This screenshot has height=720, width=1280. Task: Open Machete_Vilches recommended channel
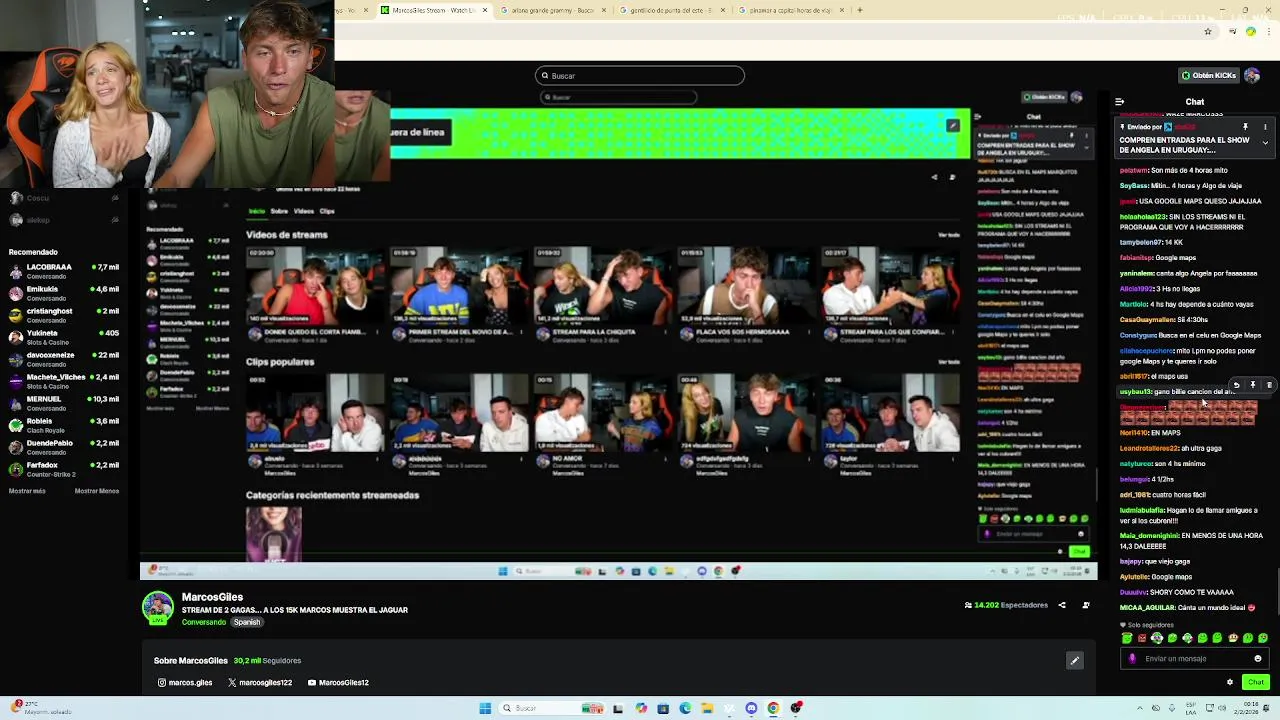pos(64,382)
